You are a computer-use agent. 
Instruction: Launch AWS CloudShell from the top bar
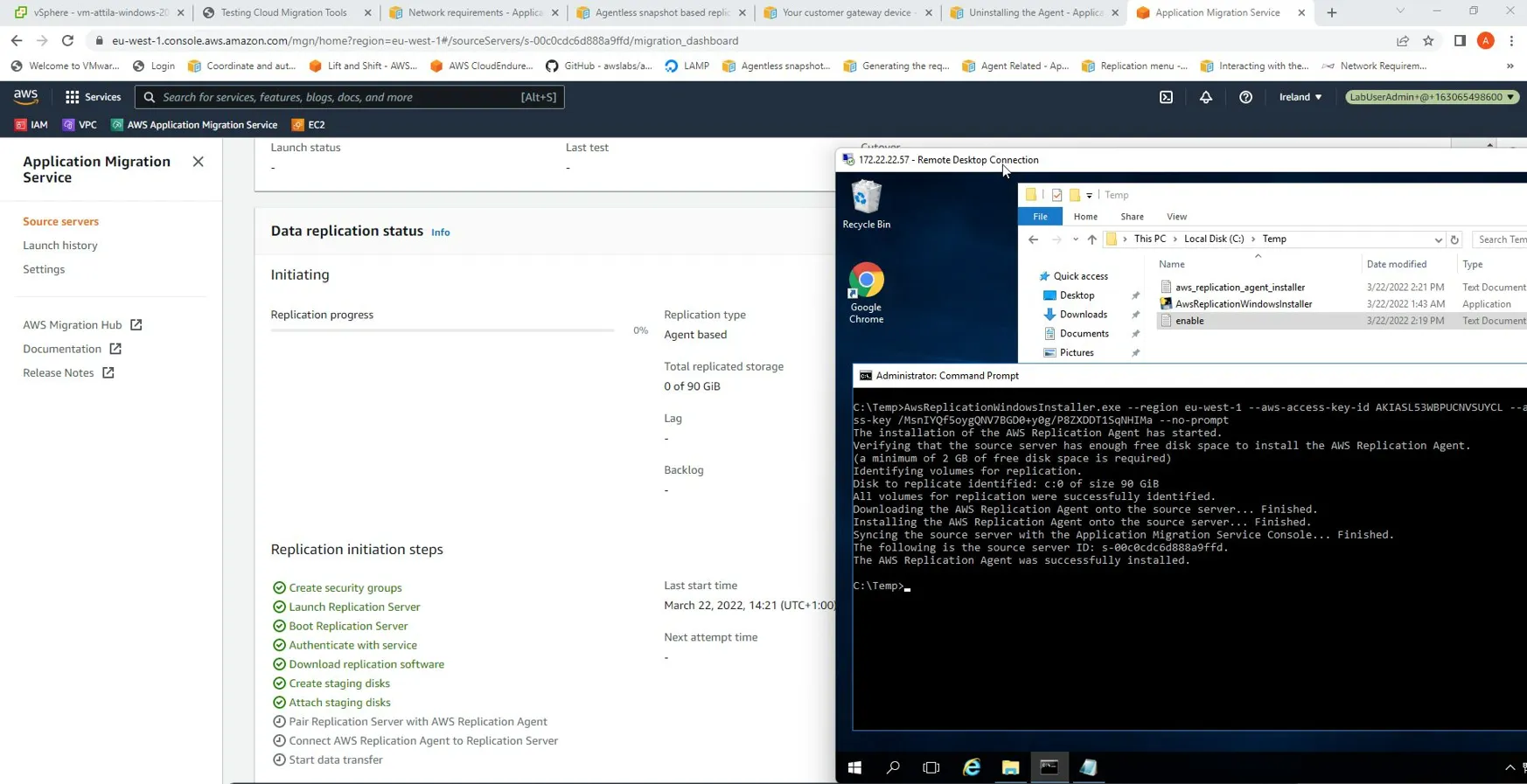click(1166, 97)
